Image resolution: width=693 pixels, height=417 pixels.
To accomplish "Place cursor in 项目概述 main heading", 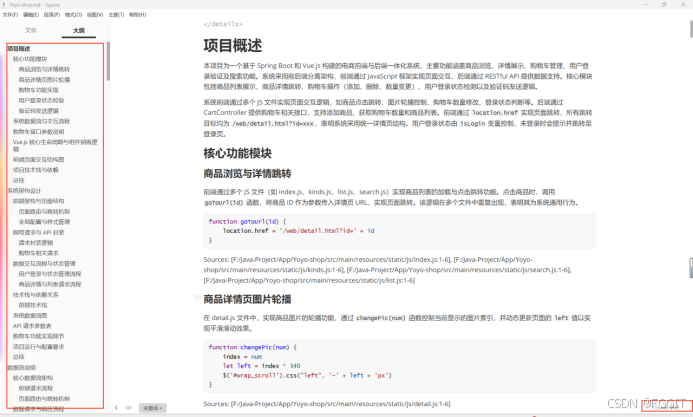I will 232,45.
